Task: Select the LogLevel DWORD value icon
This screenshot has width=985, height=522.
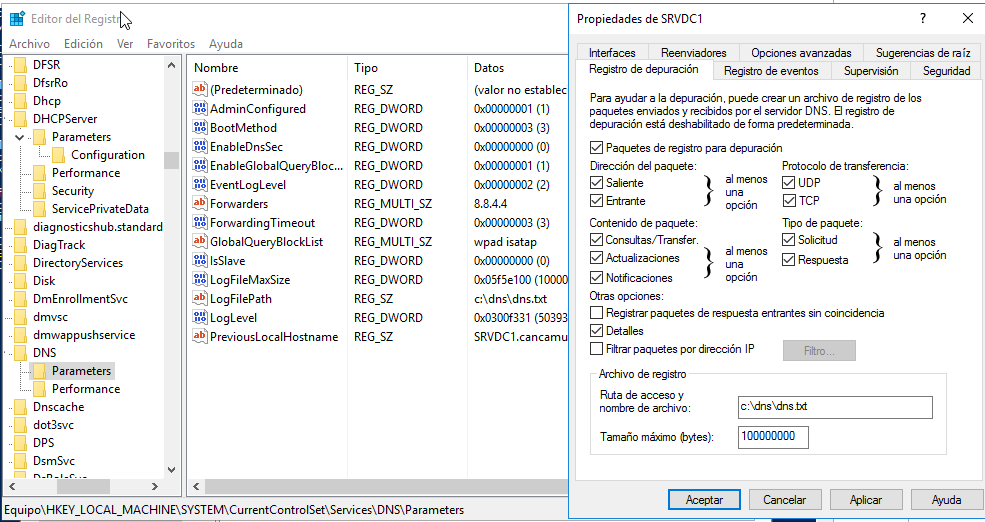Action: pos(198,318)
